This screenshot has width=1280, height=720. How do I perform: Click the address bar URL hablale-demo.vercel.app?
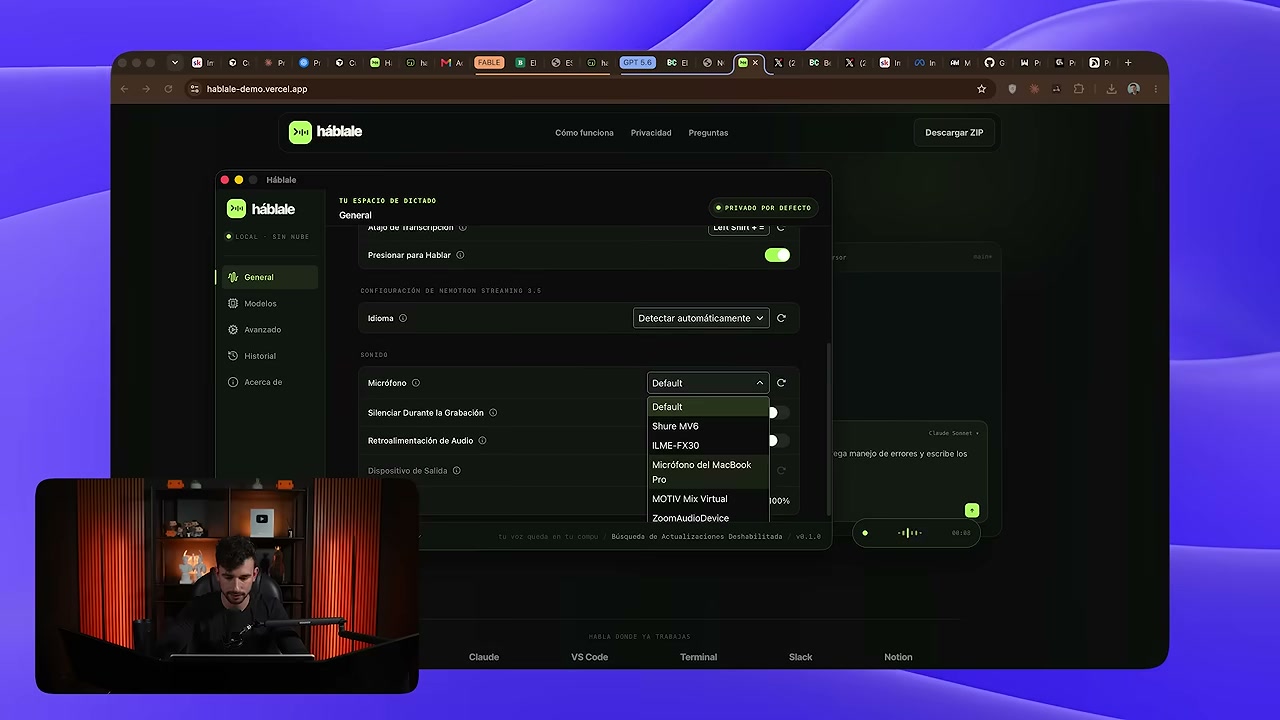(x=257, y=89)
